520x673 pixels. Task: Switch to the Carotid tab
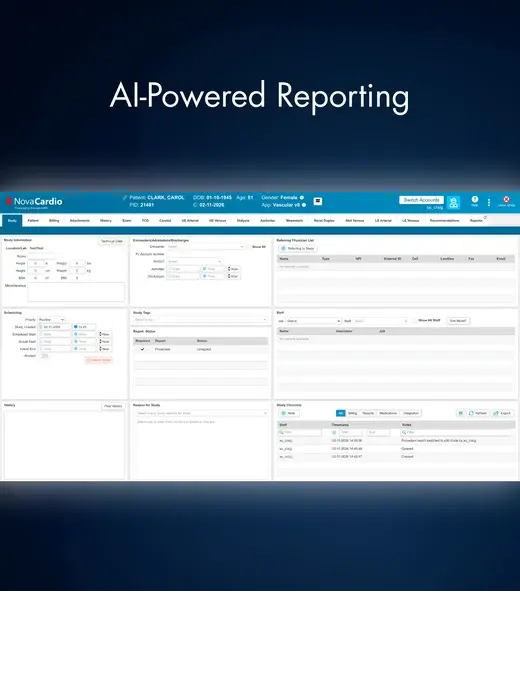165,221
